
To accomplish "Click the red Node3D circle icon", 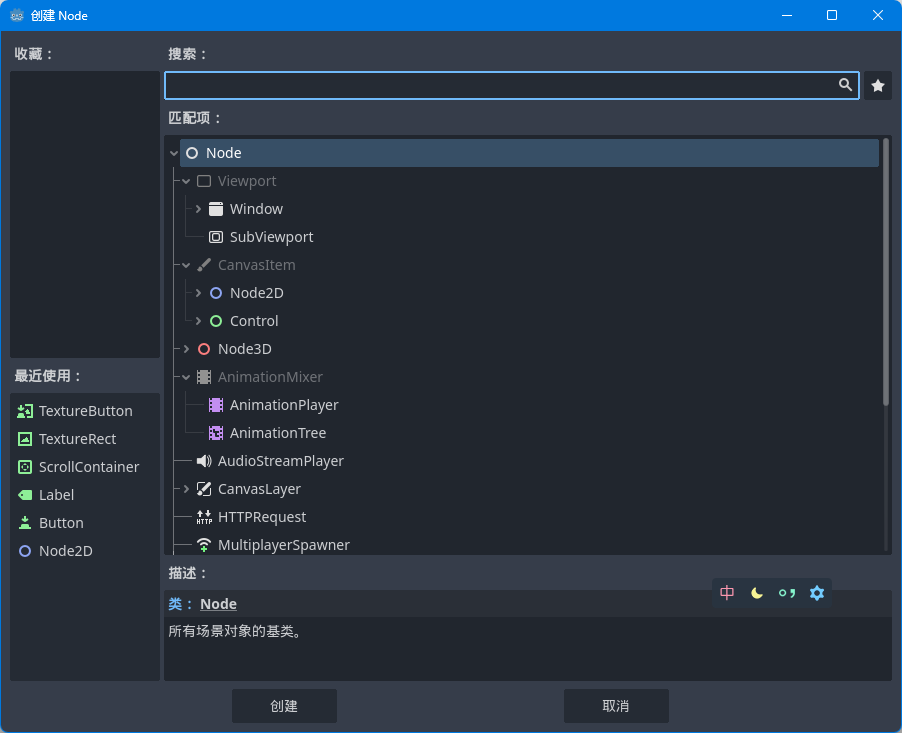I will [204, 349].
